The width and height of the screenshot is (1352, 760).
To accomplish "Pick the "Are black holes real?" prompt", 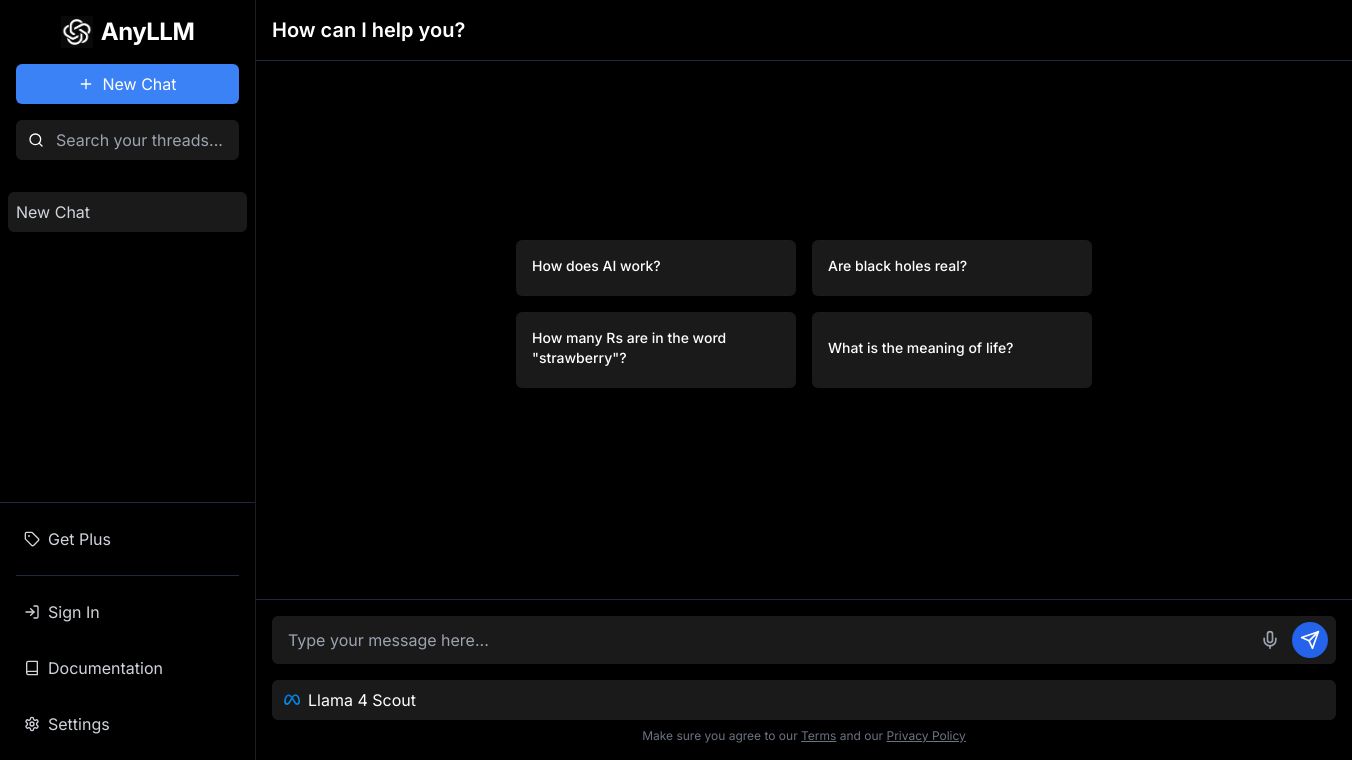I will [951, 267].
